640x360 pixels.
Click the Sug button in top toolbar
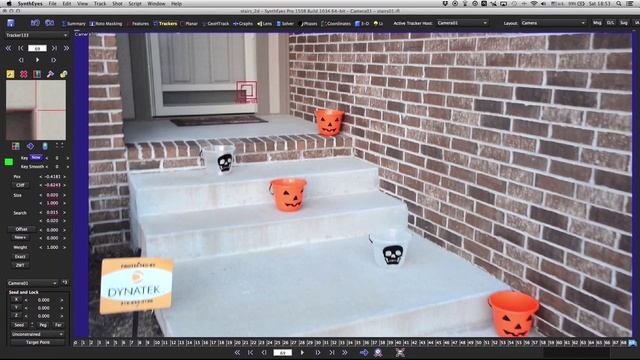(624, 23)
